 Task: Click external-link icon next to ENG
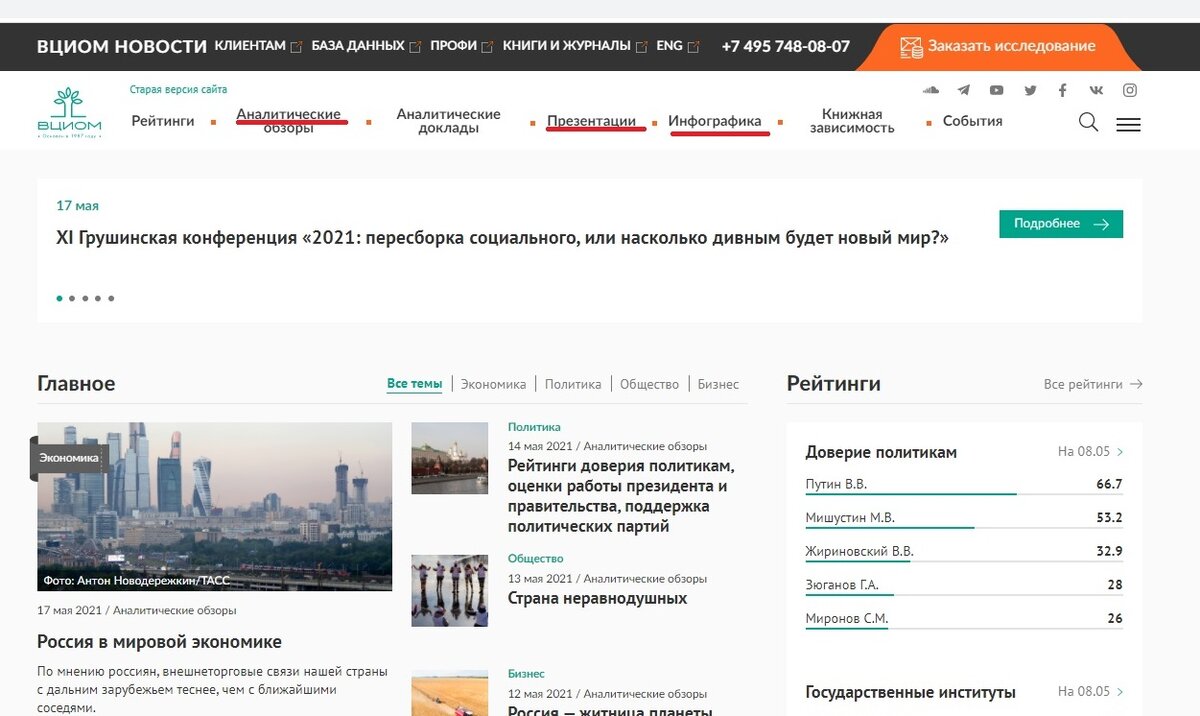point(694,47)
